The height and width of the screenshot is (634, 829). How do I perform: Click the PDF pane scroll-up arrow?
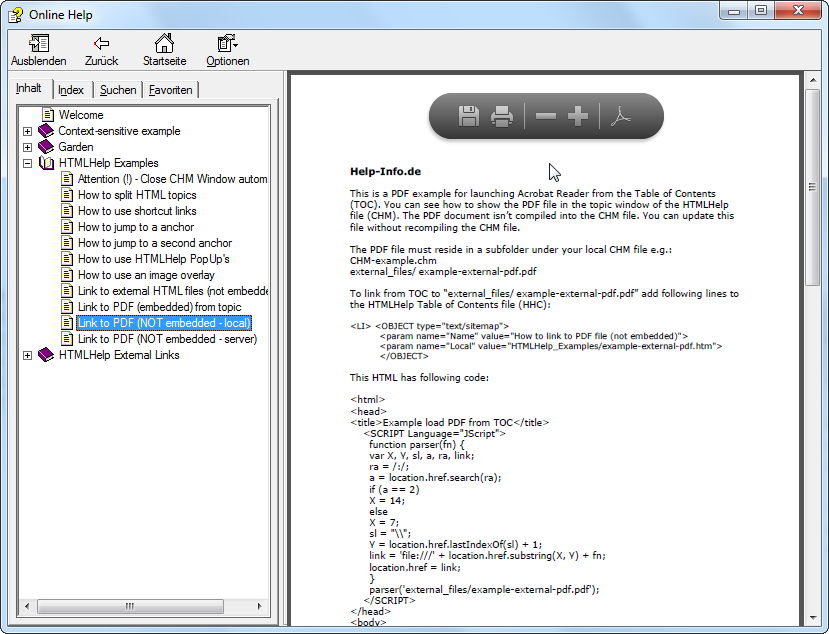pyautogui.click(x=812, y=81)
